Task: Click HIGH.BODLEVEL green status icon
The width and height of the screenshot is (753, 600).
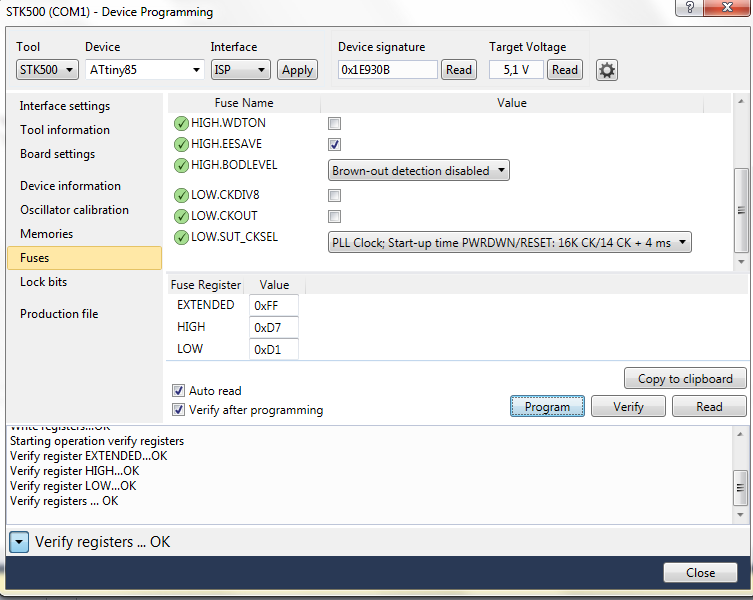Action: pyautogui.click(x=181, y=165)
